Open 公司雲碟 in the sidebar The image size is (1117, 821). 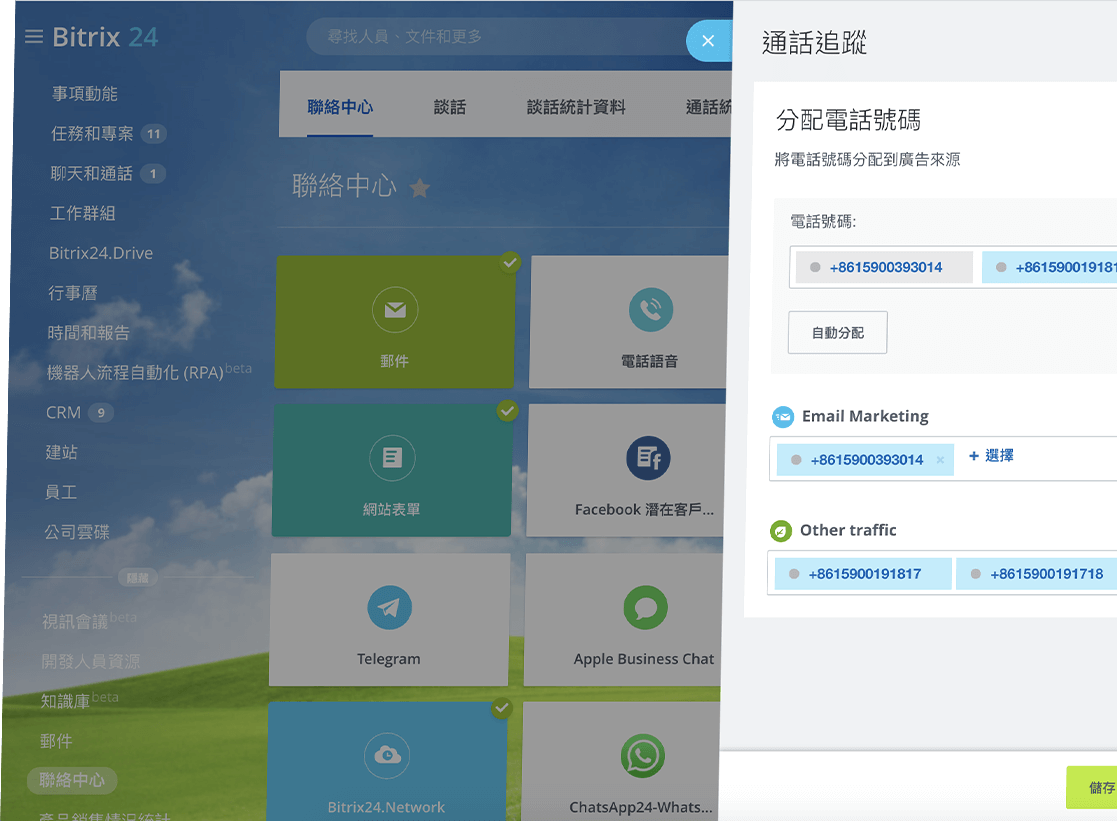pyautogui.click(x=77, y=532)
